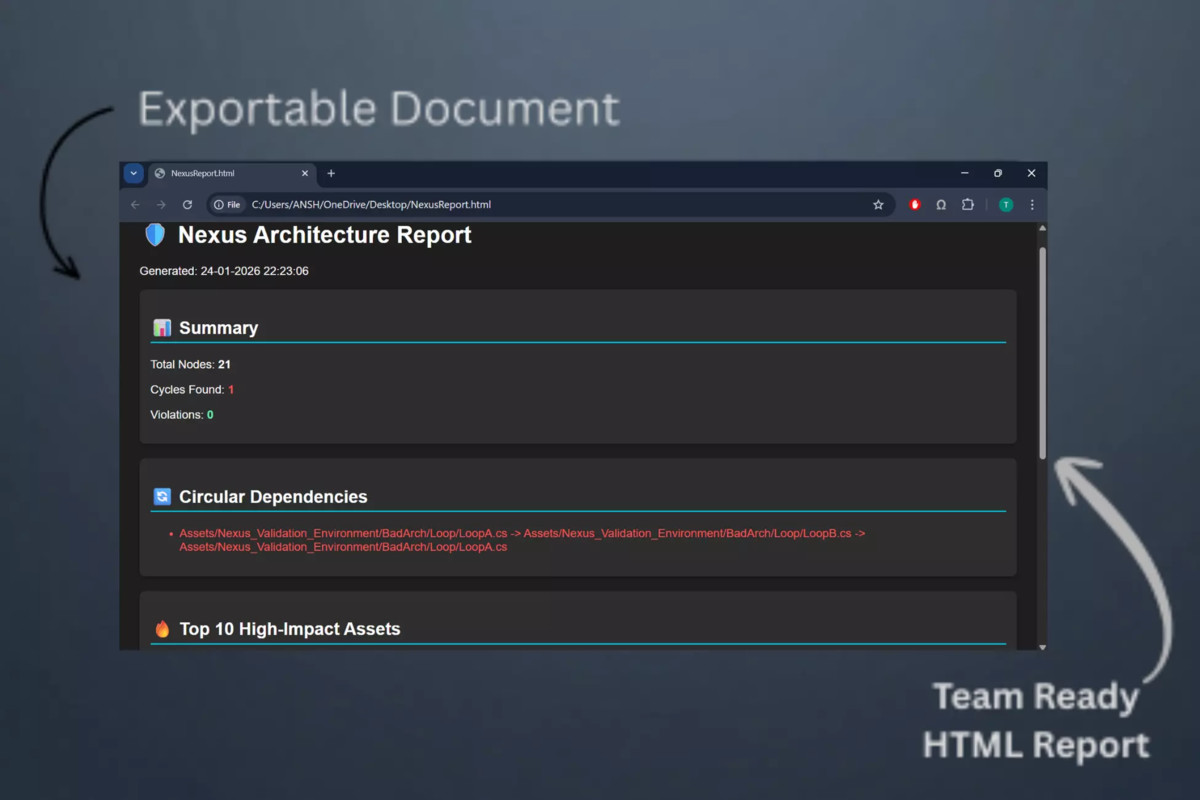
Task: Reload the NexusReport page
Action: tap(187, 205)
